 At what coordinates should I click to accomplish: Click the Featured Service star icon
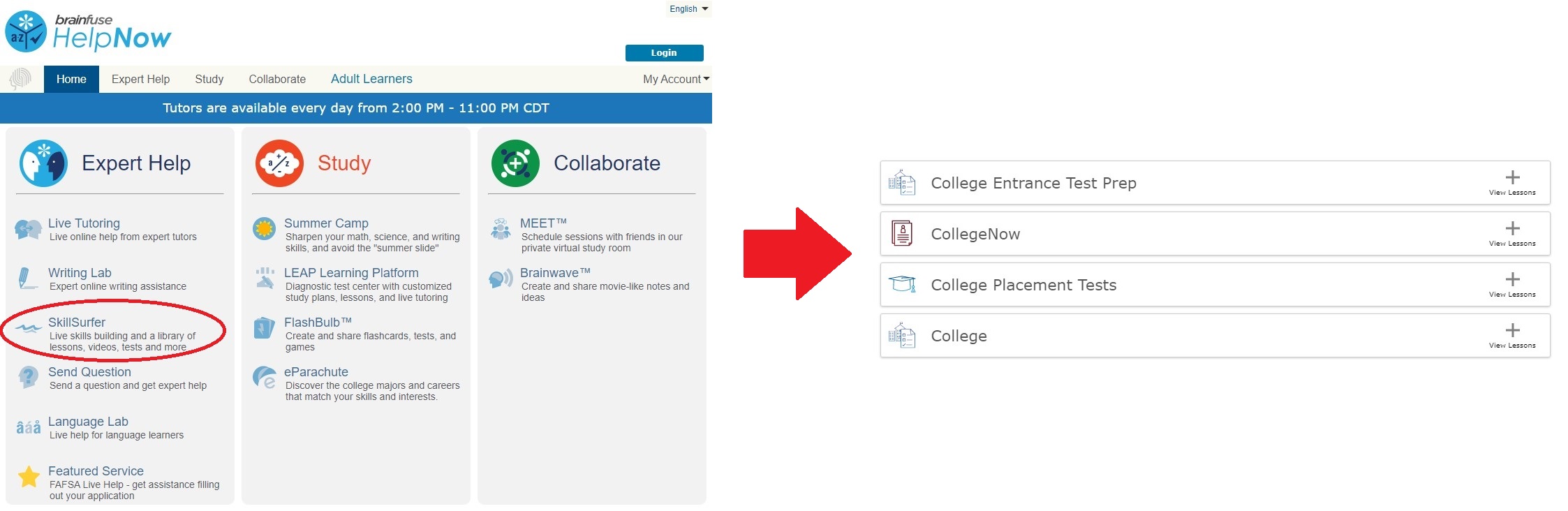pyautogui.click(x=29, y=477)
